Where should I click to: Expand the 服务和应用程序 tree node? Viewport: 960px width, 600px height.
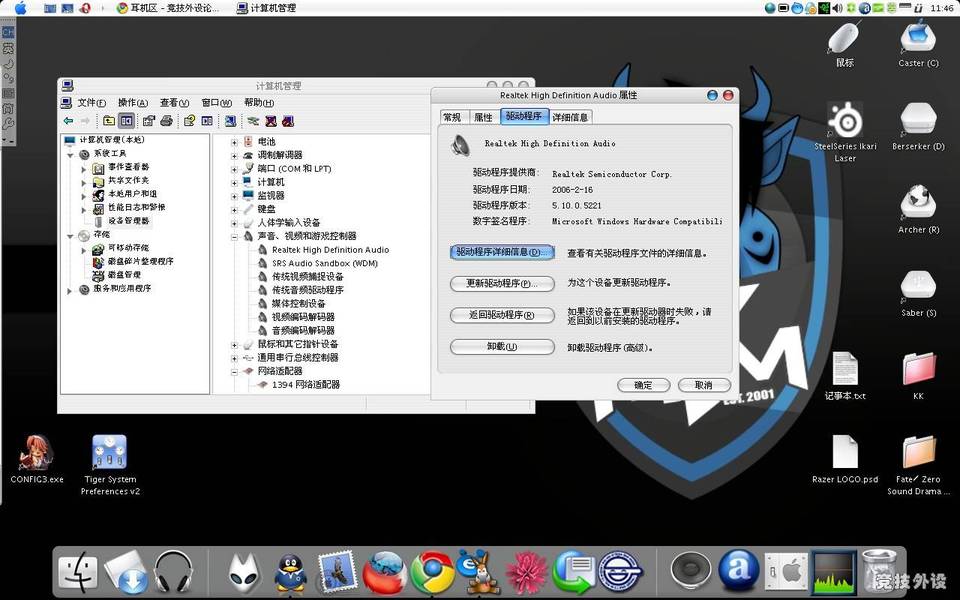coord(70,289)
